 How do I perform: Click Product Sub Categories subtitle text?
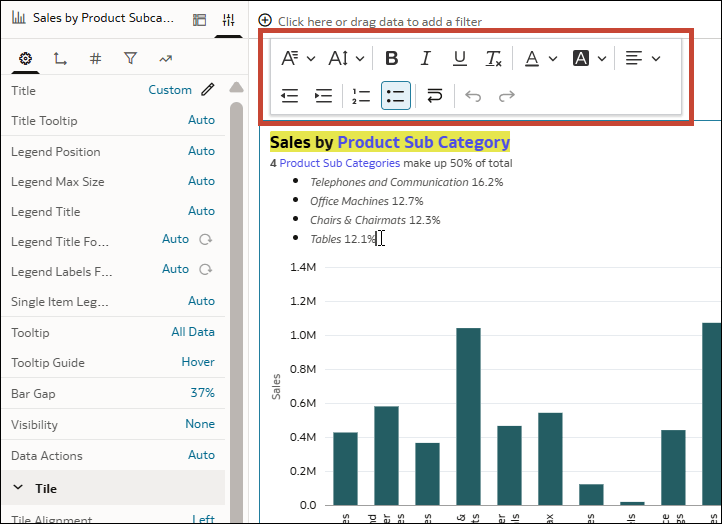pyautogui.click(x=340, y=163)
